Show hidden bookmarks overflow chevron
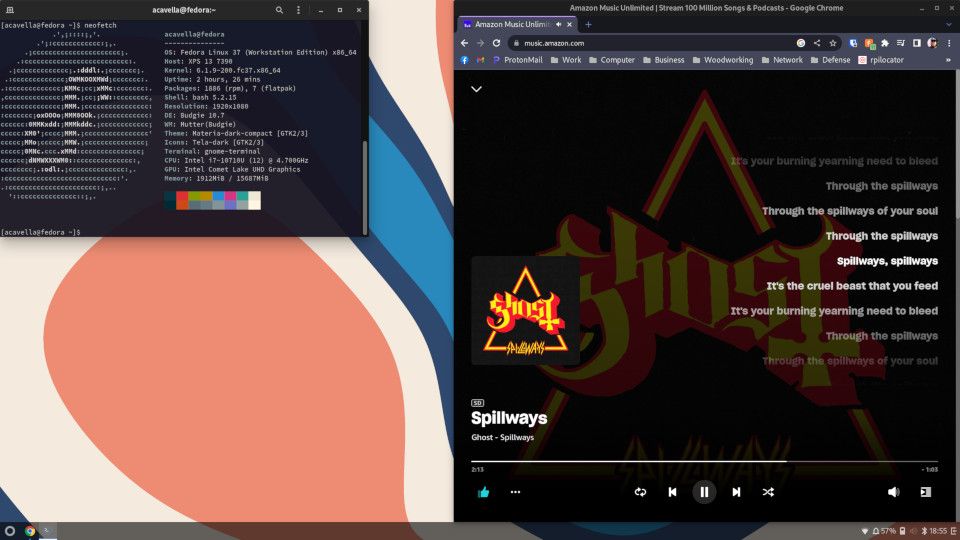 pyautogui.click(x=948, y=60)
